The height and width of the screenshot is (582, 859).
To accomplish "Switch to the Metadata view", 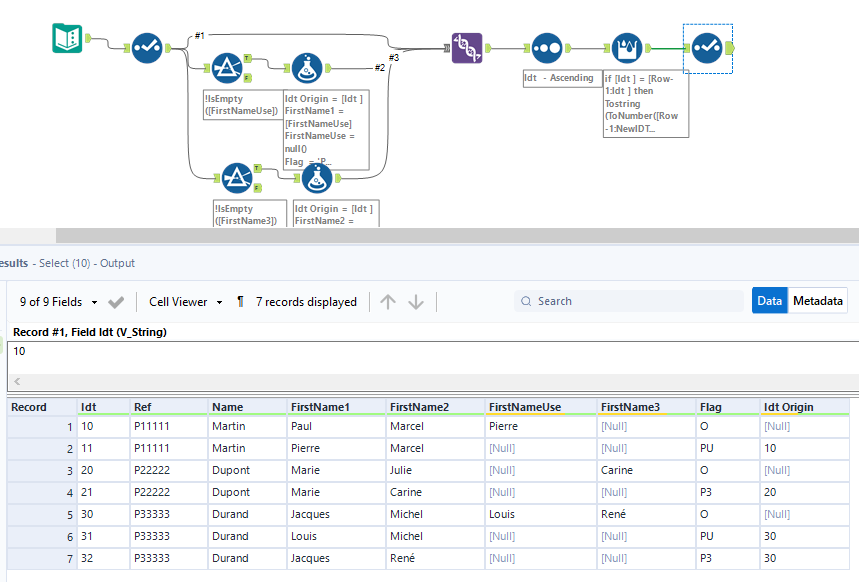I will click(x=817, y=301).
